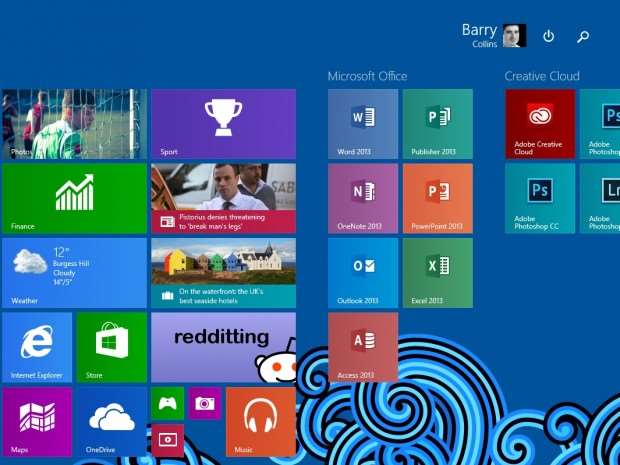This screenshot has height=465, width=620.
Task: Open the small Camera tile
Action: coord(205,403)
